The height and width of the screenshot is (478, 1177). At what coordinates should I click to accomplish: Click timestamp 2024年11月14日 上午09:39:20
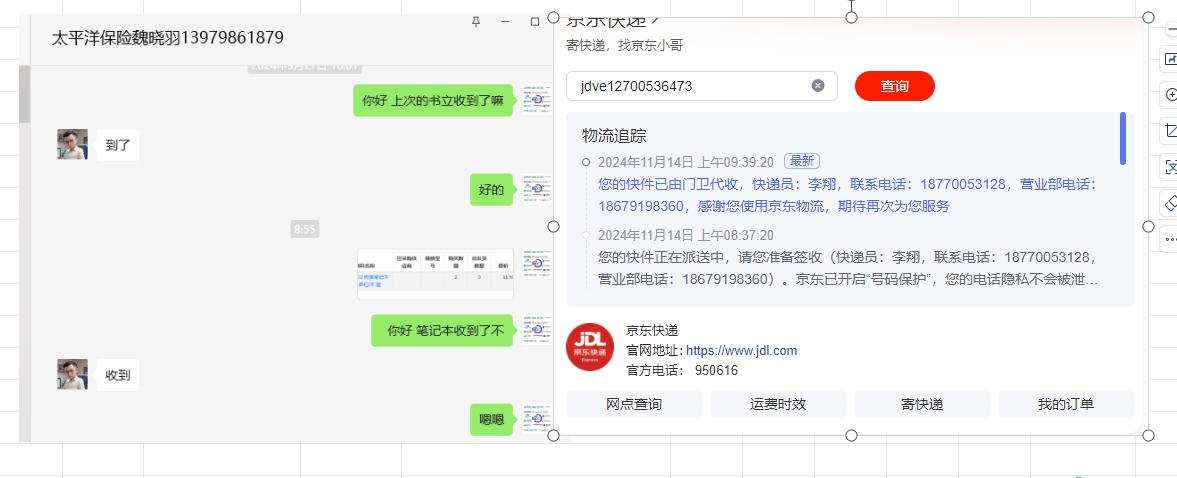point(686,161)
